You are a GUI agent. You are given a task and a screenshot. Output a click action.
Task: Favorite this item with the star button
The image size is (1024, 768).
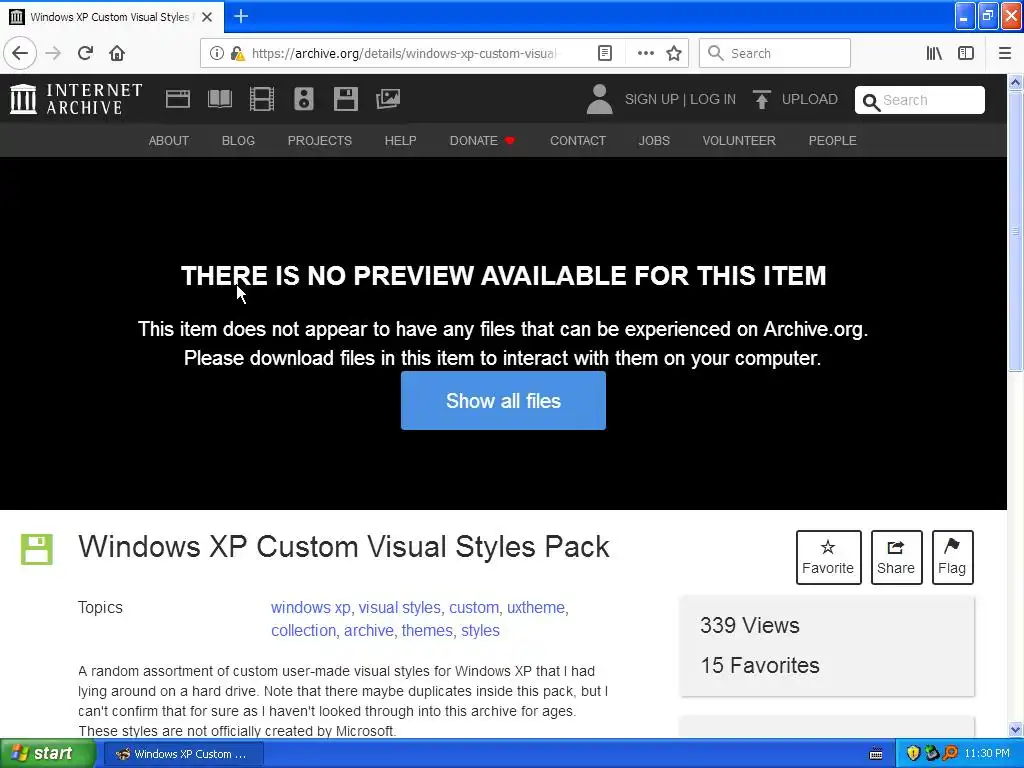tap(828, 557)
